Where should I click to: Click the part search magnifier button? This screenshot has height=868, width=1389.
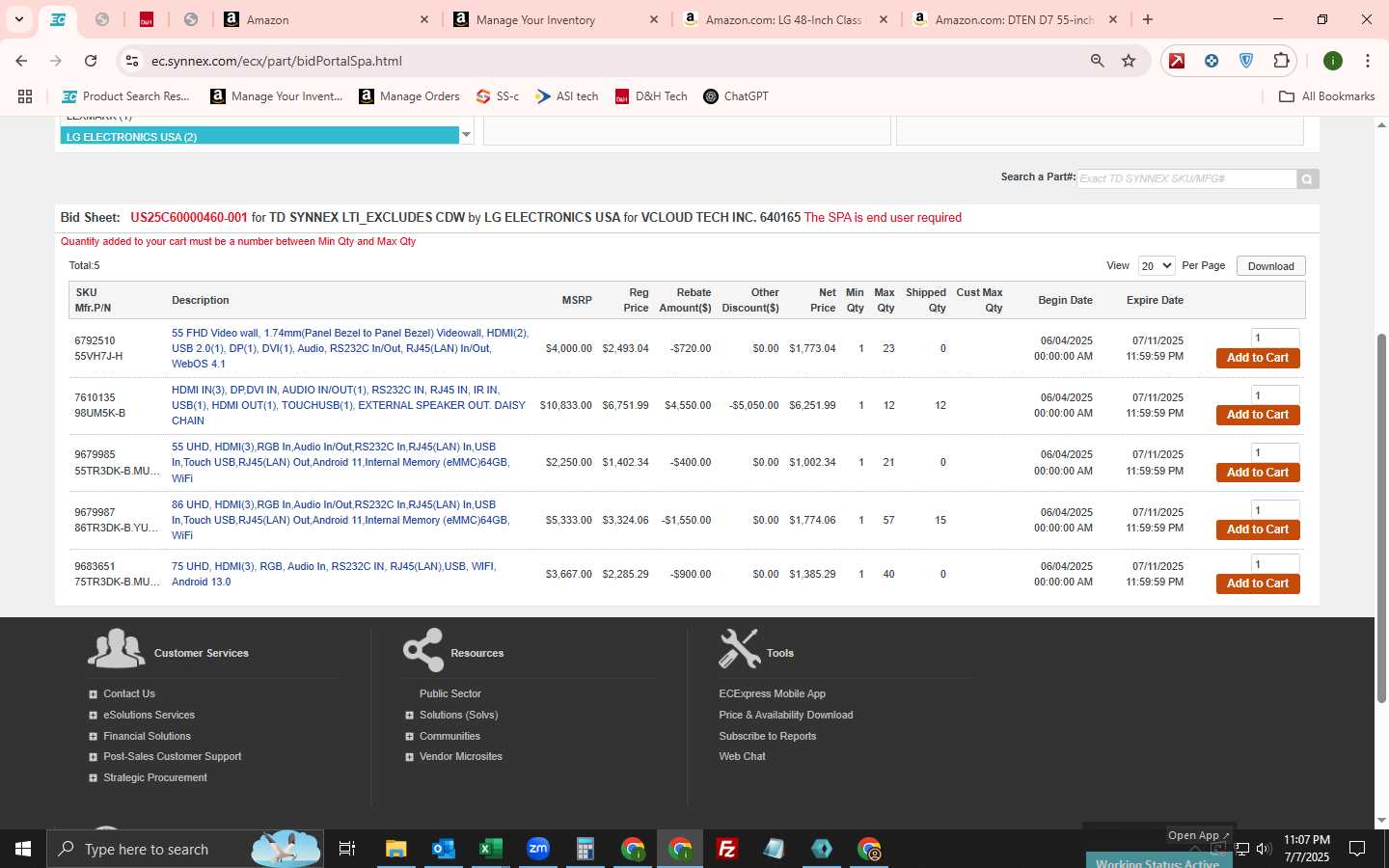tap(1307, 178)
